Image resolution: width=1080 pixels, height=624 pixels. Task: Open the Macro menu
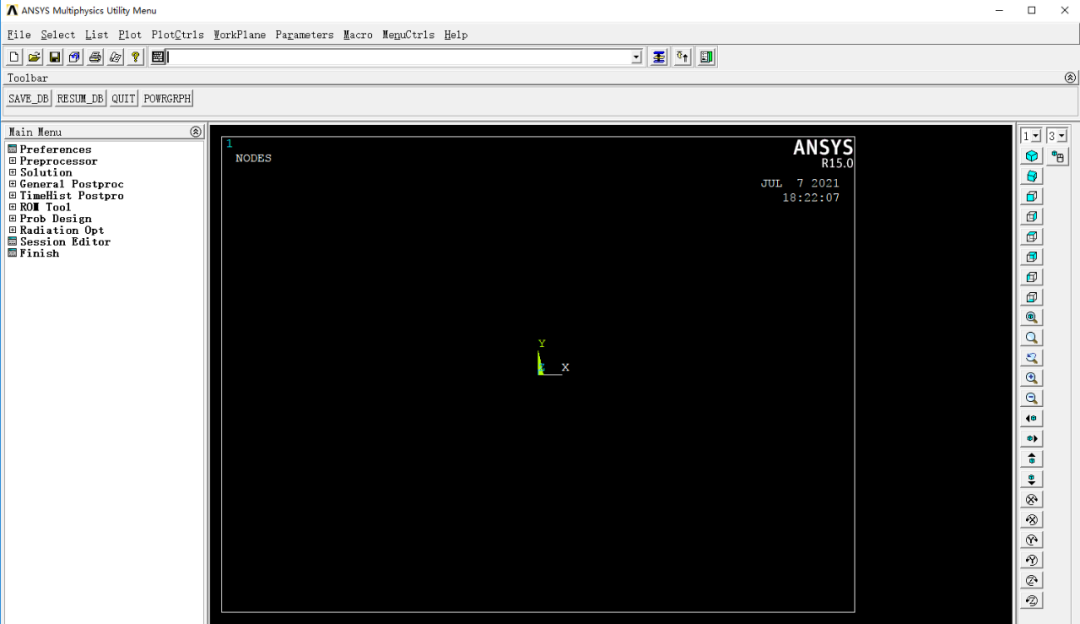click(358, 34)
